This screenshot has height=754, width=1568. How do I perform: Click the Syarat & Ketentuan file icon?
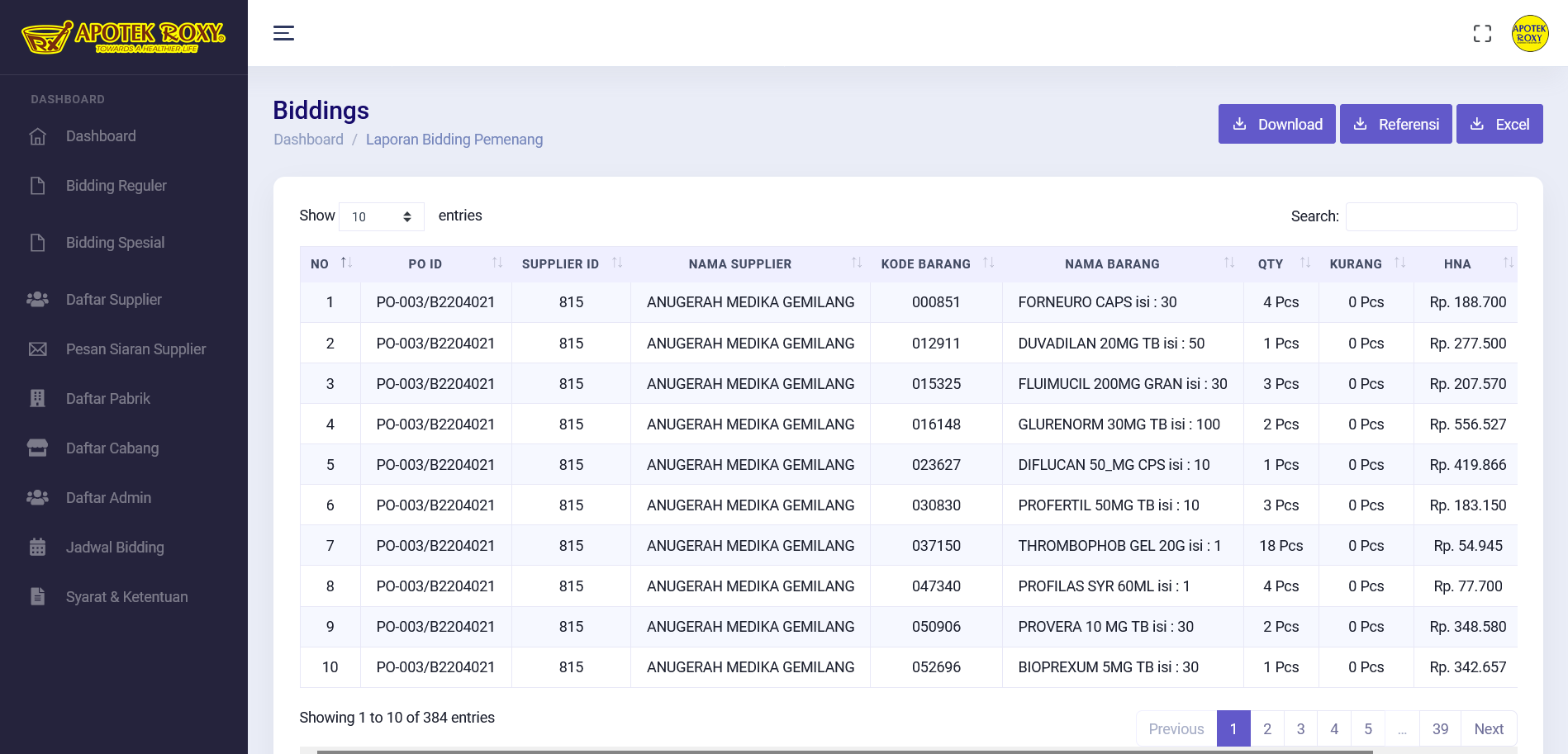[38, 597]
